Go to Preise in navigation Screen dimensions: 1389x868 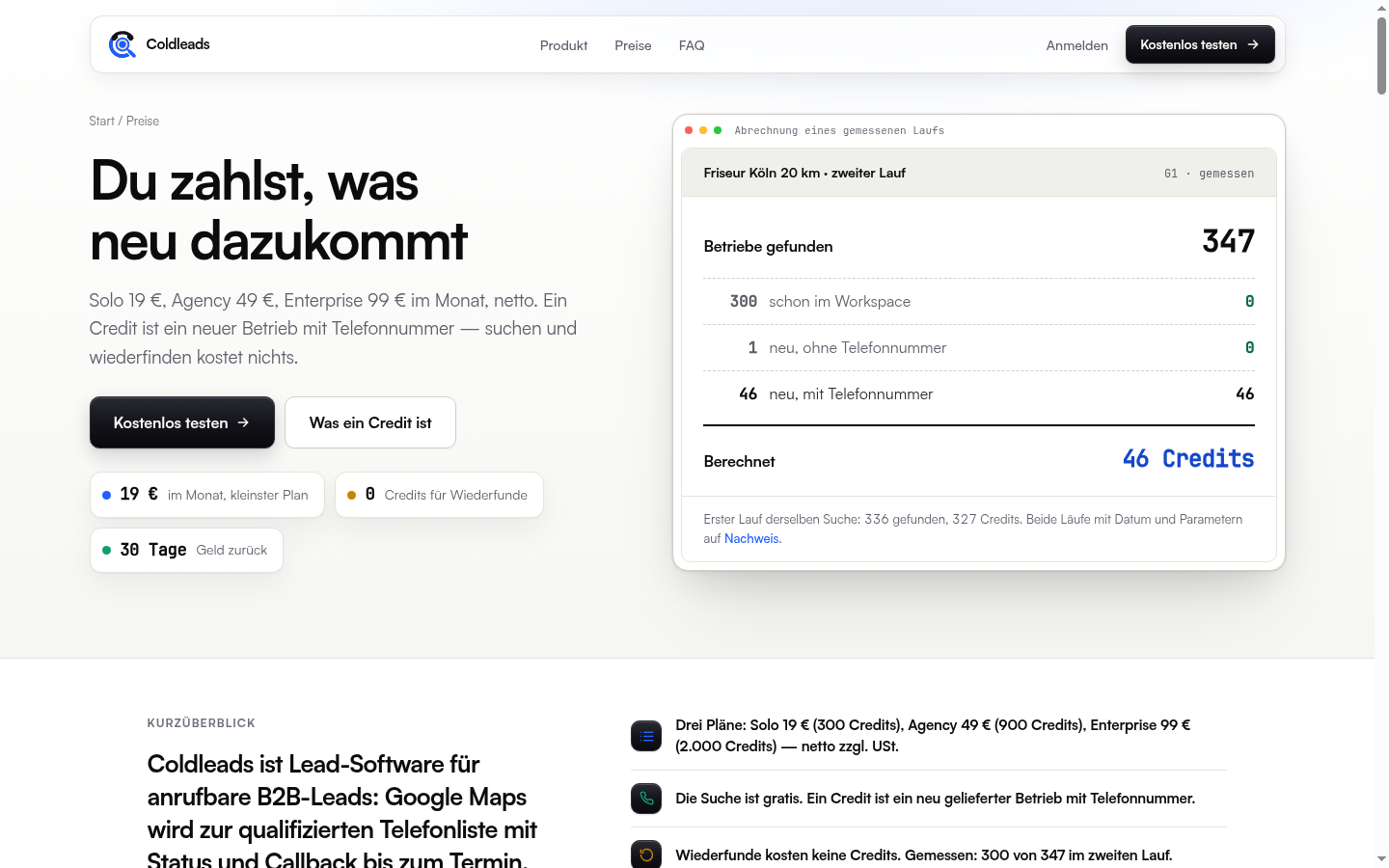click(x=633, y=45)
